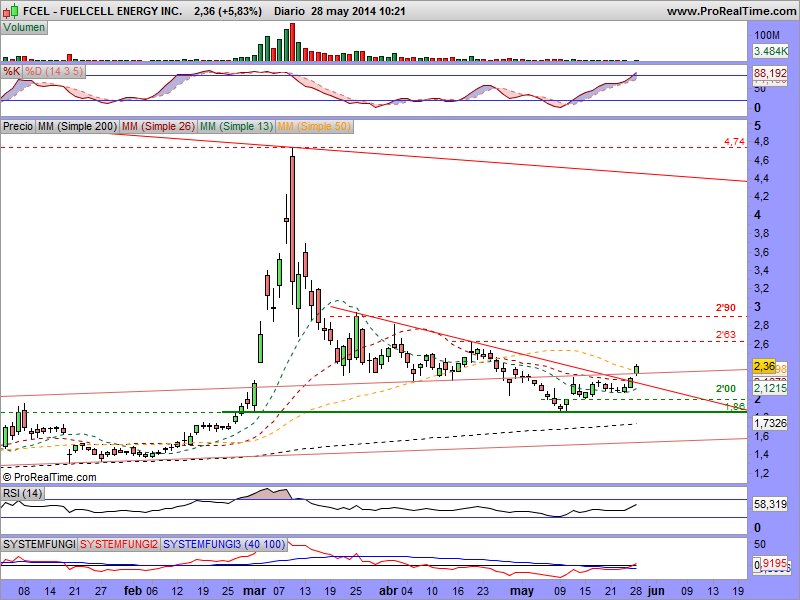Screen dimensions: 800x600
Task: Select the yellow current price tag 2,36
Action: coord(764,366)
